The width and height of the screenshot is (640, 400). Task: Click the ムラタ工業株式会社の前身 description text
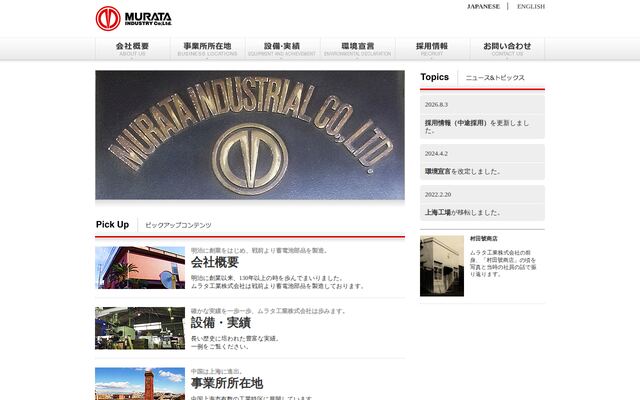(503, 263)
